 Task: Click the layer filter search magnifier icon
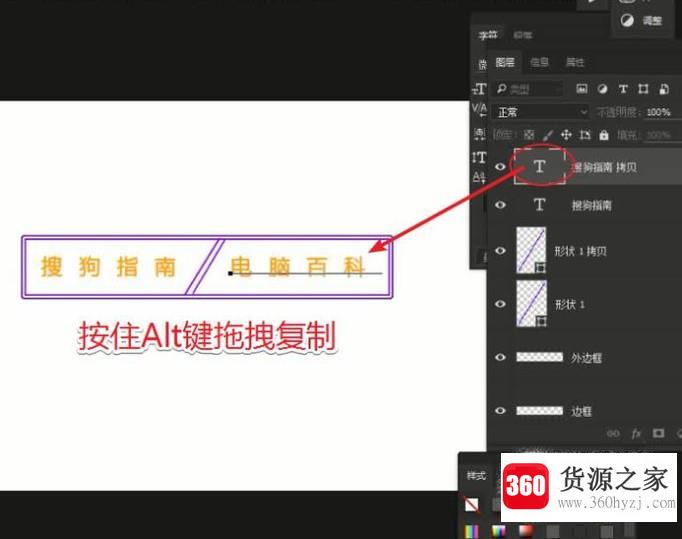(x=501, y=89)
